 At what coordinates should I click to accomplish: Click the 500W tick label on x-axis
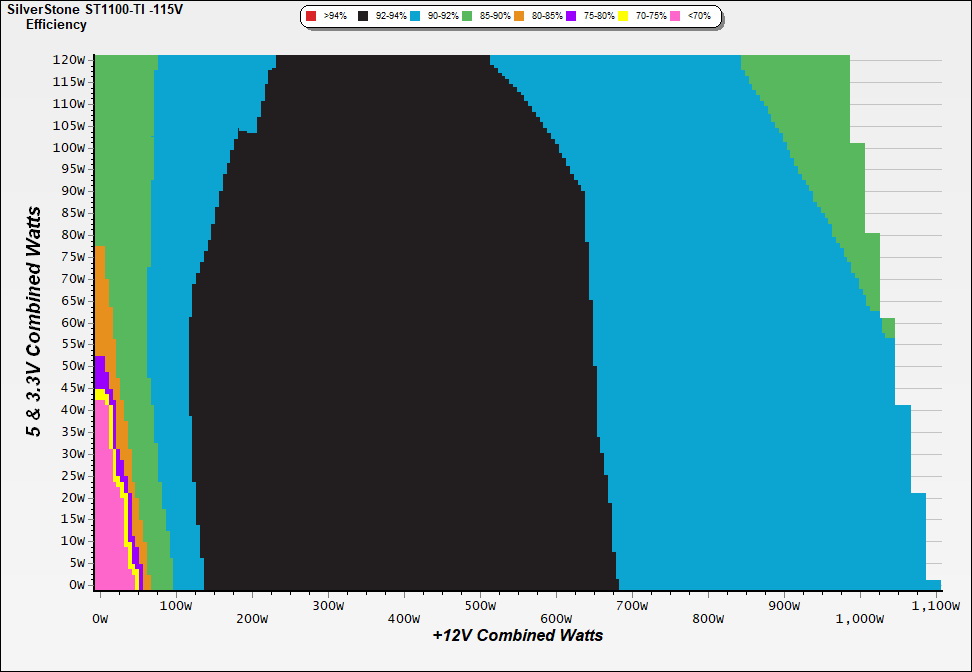click(x=479, y=606)
